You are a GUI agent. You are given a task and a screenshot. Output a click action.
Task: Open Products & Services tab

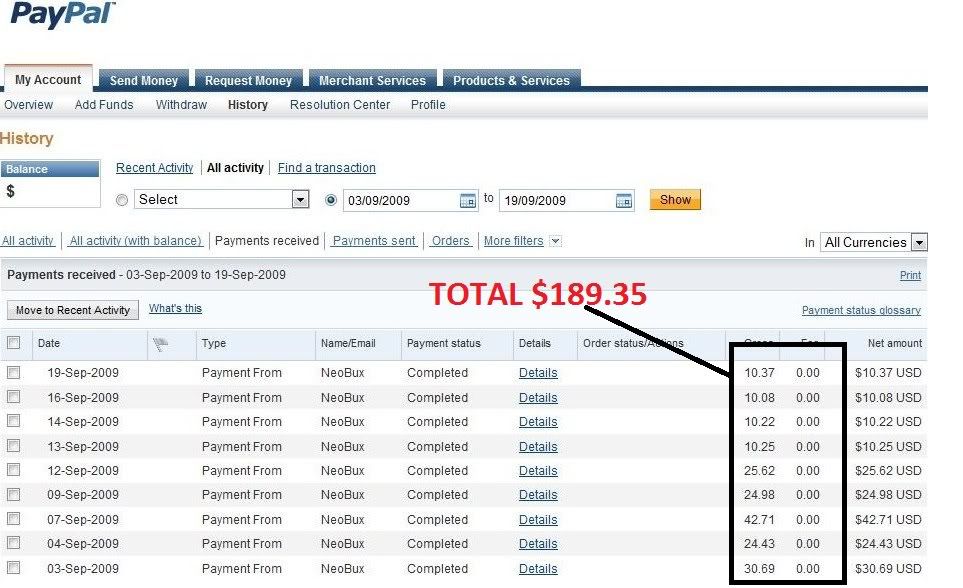(512, 80)
